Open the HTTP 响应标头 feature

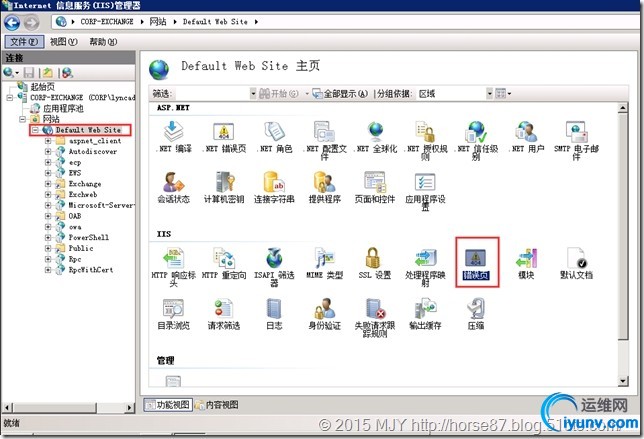pos(174,267)
